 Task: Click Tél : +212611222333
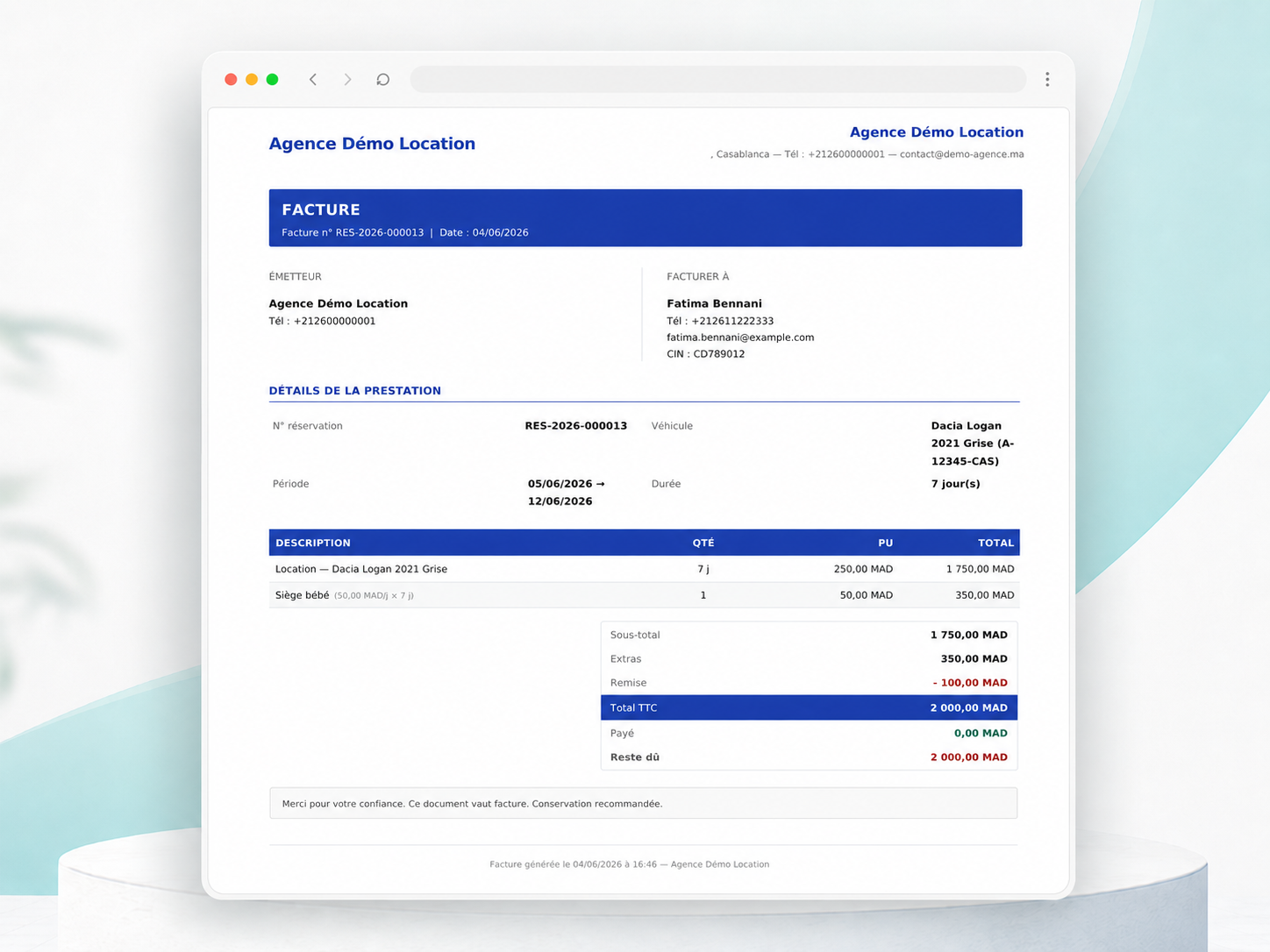point(720,322)
